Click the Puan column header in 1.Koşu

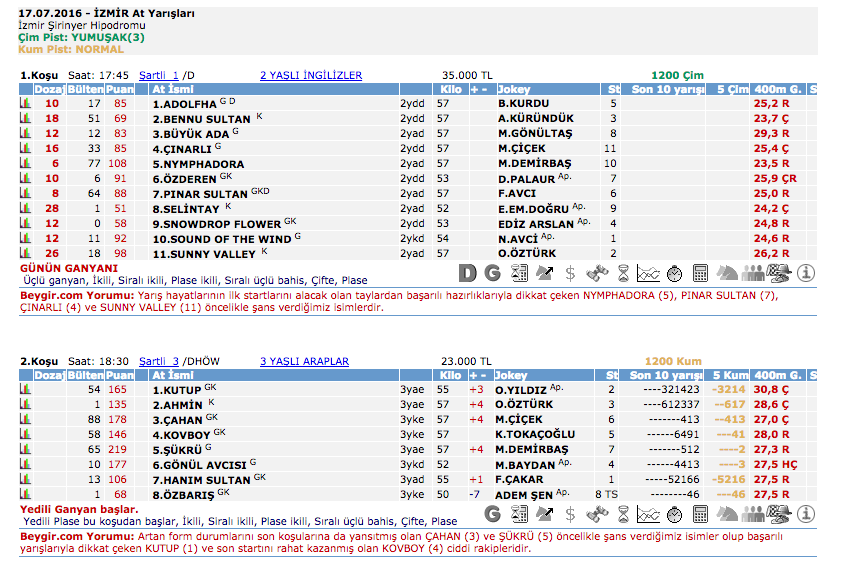coord(121,89)
